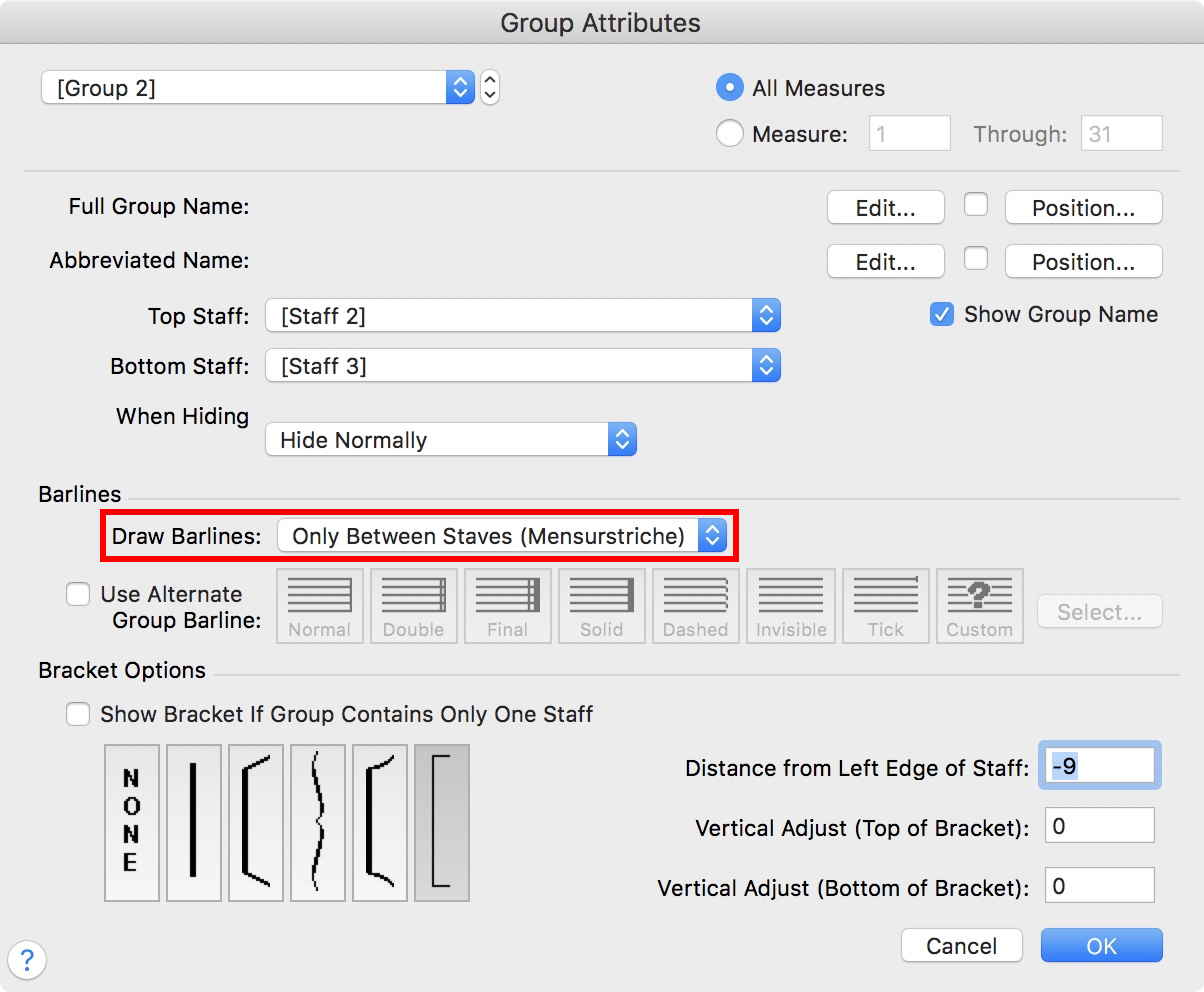Select the Double barline icon
Image resolution: width=1204 pixels, height=992 pixels.
point(414,605)
